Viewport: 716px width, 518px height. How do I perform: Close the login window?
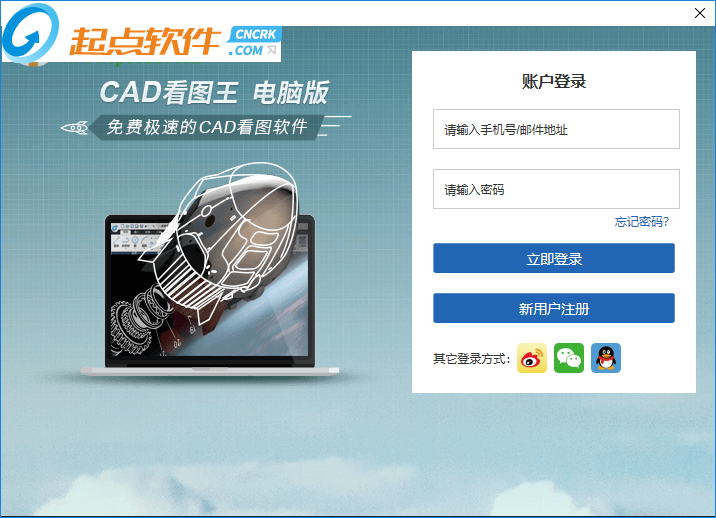700,13
